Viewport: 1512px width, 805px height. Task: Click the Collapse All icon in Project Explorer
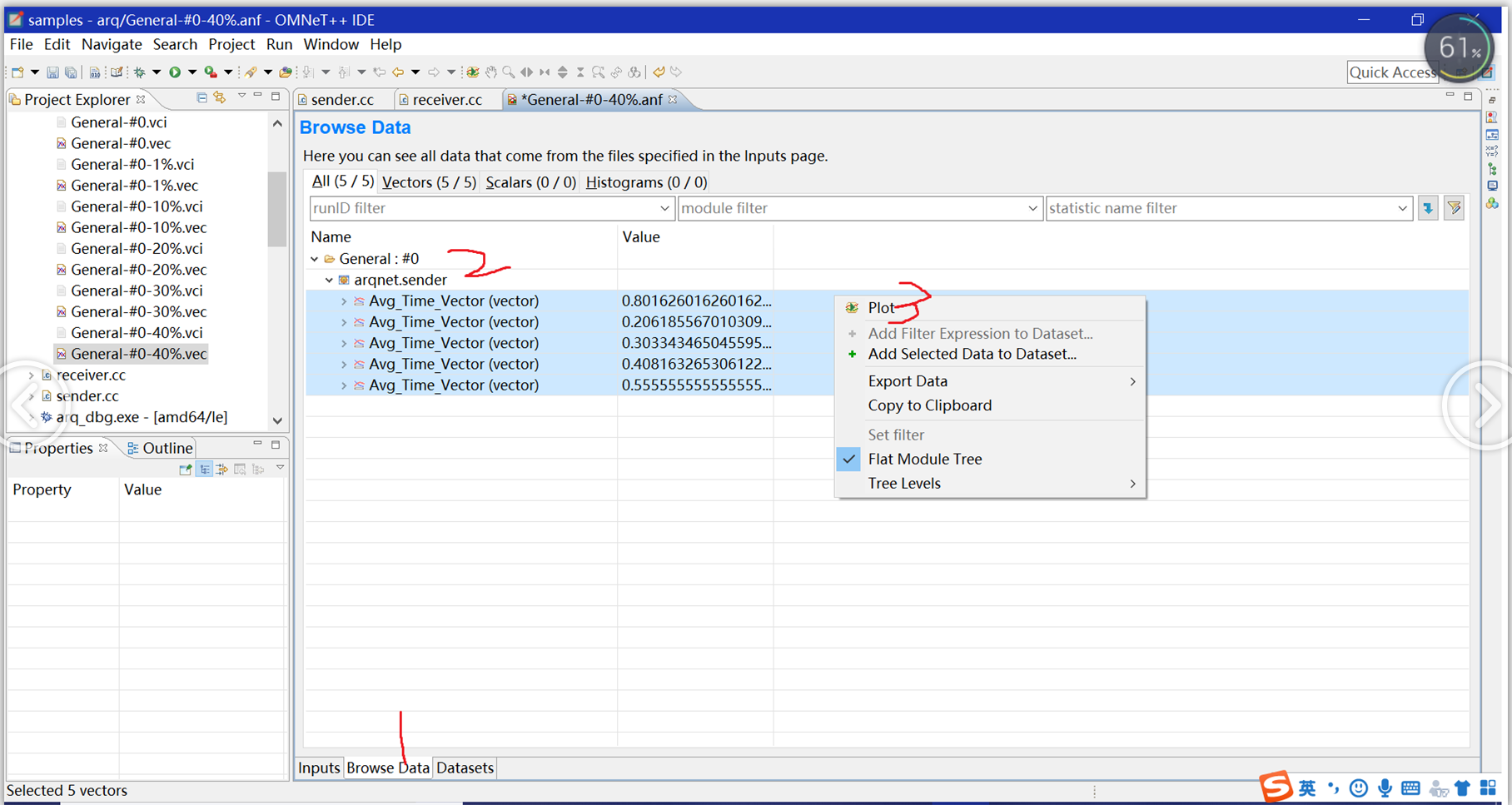coord(201,98)
